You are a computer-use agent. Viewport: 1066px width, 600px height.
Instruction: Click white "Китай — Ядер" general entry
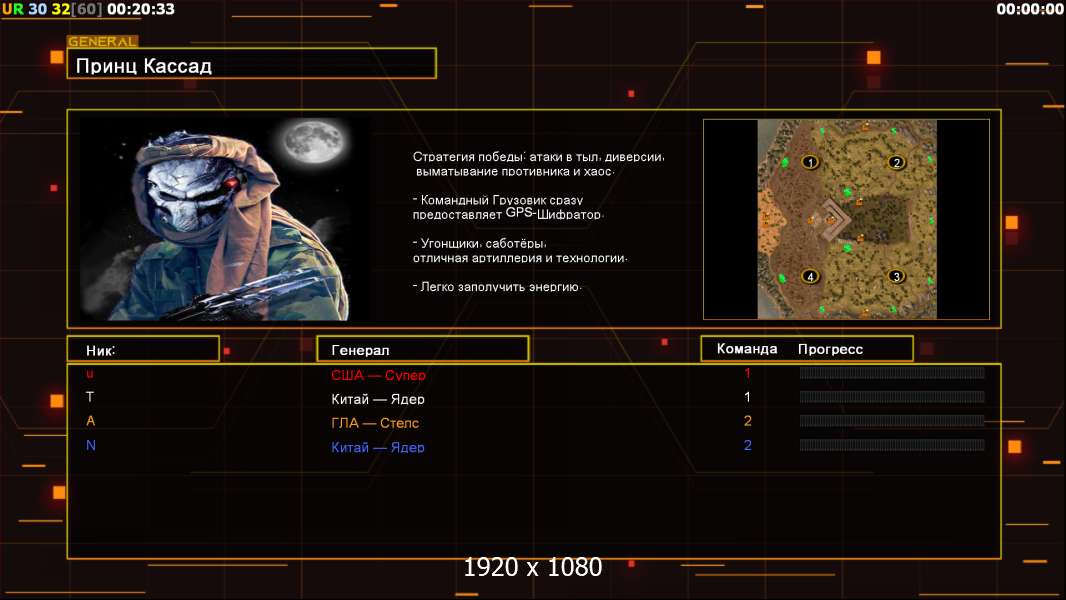(x=377, y=399)
